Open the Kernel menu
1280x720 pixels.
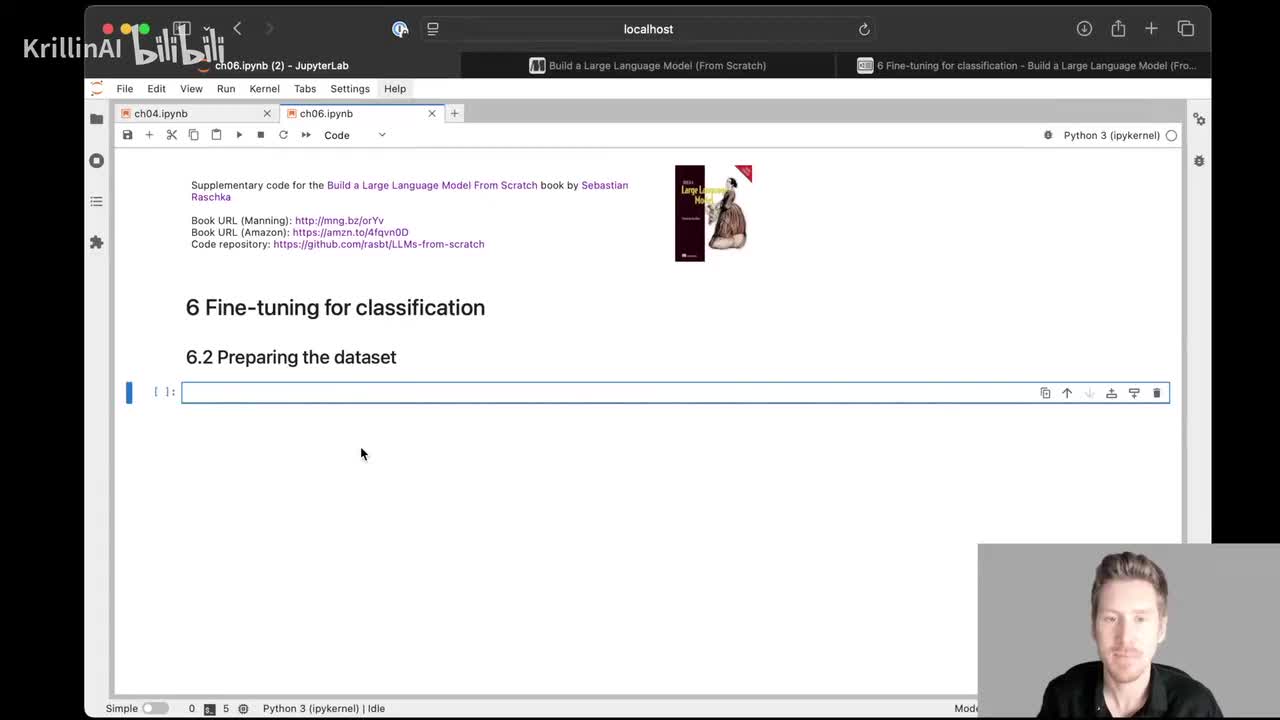click(264, 89)
